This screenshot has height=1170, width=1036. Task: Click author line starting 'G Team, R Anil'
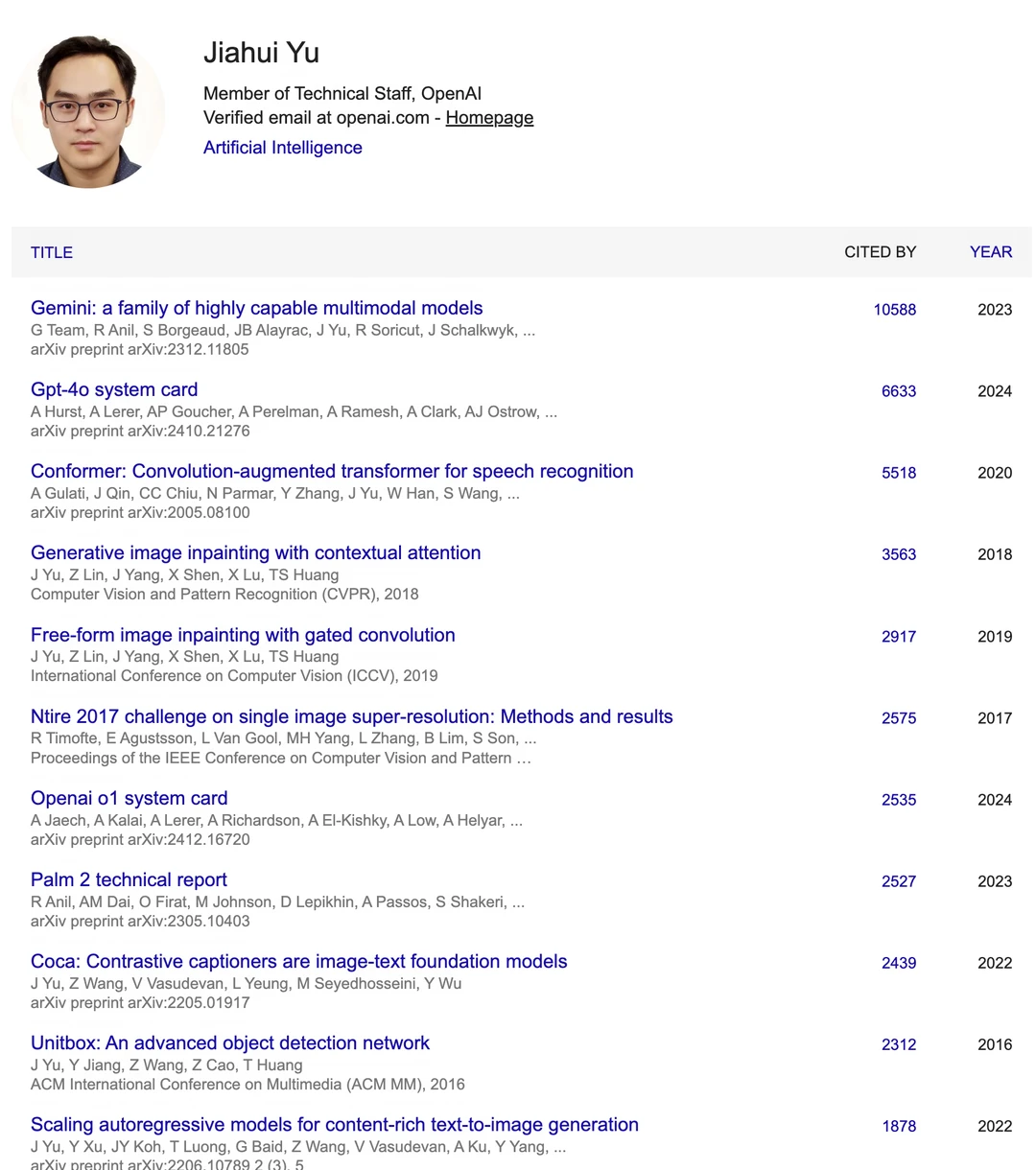tap(283, 330)
